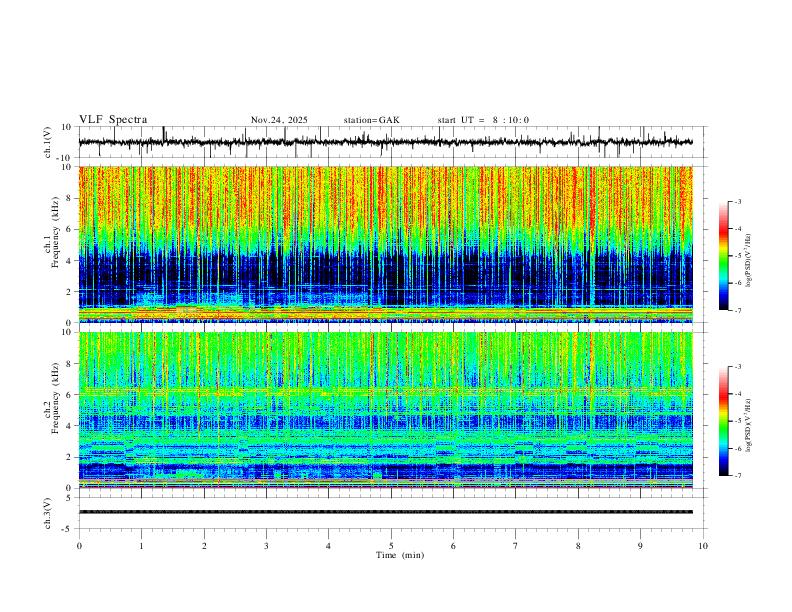Image resolution: width=792 pixels, height=612 pixels.
Task: Select the date 'Nov.24, 2025'
Action: 279,120
